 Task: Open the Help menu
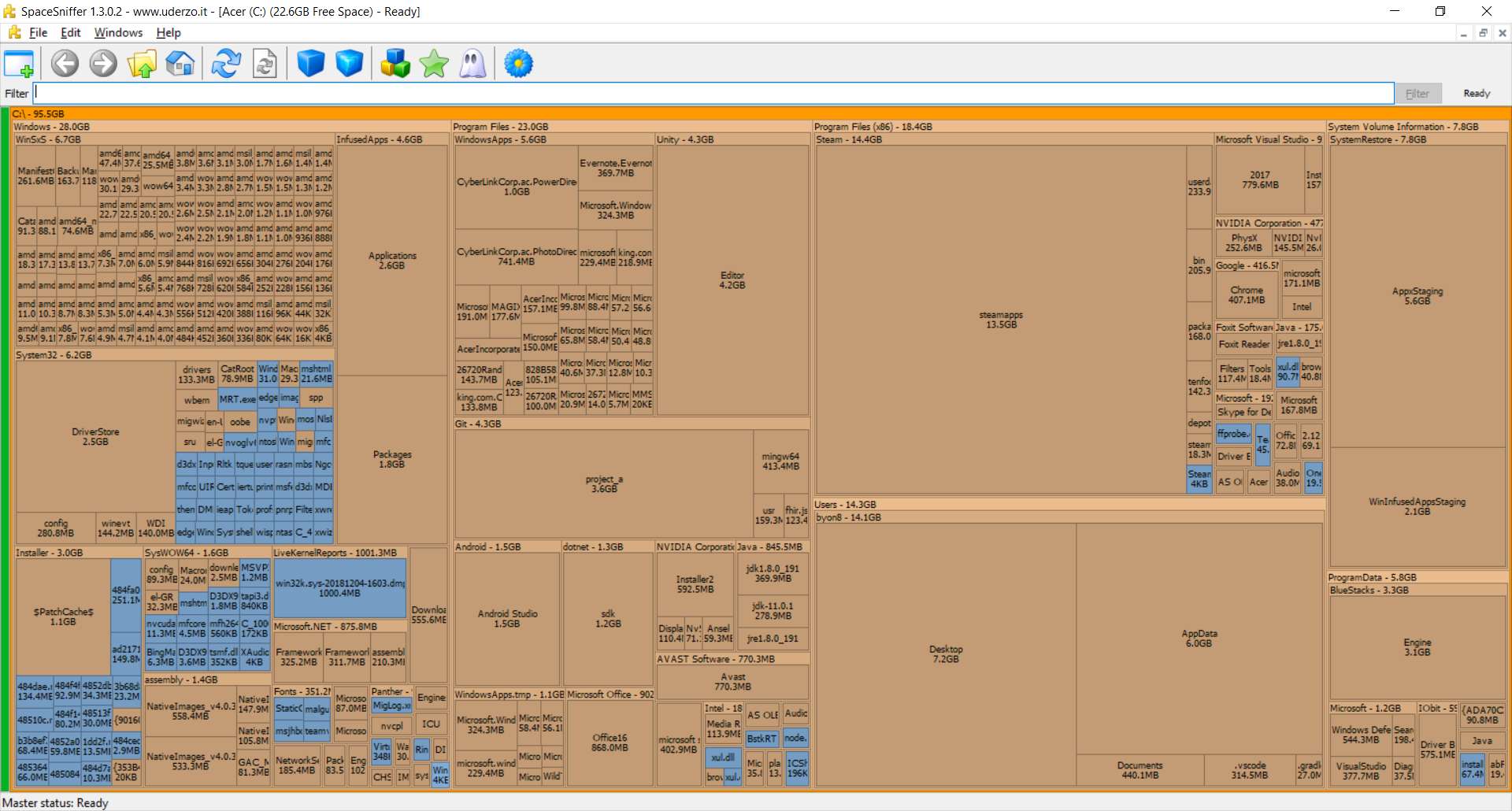point(169,32)
